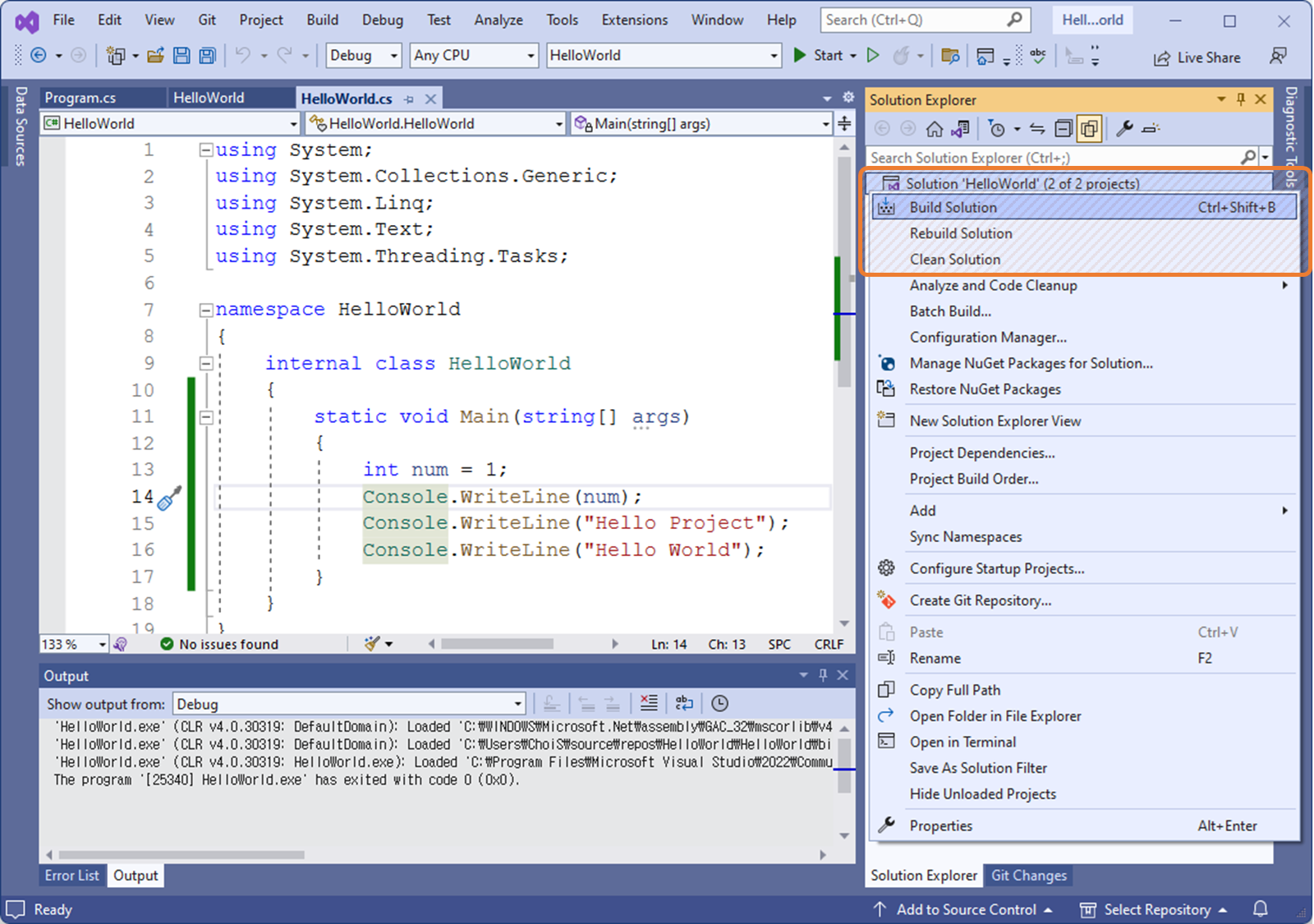Toggle auto hide pin on Output panel
The width and height of the screenshot is (1314, 924).
823,675
